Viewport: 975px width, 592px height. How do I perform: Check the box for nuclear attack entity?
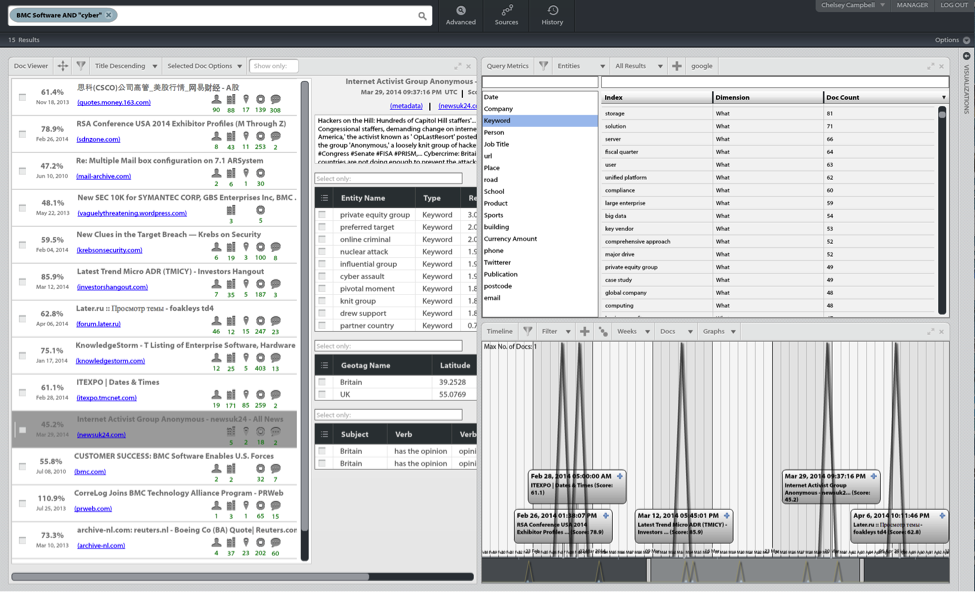tap(322, 251)
